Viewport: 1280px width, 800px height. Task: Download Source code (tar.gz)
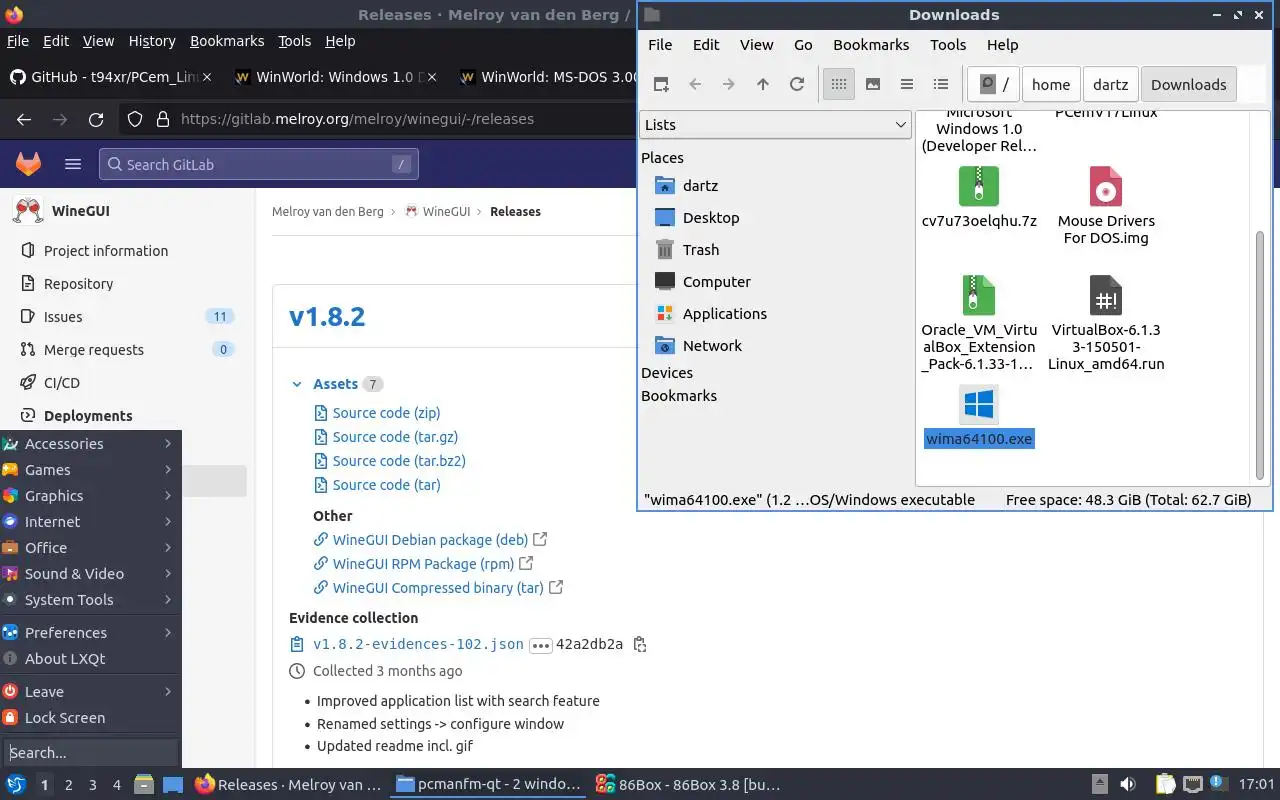[x=395, y=436]
